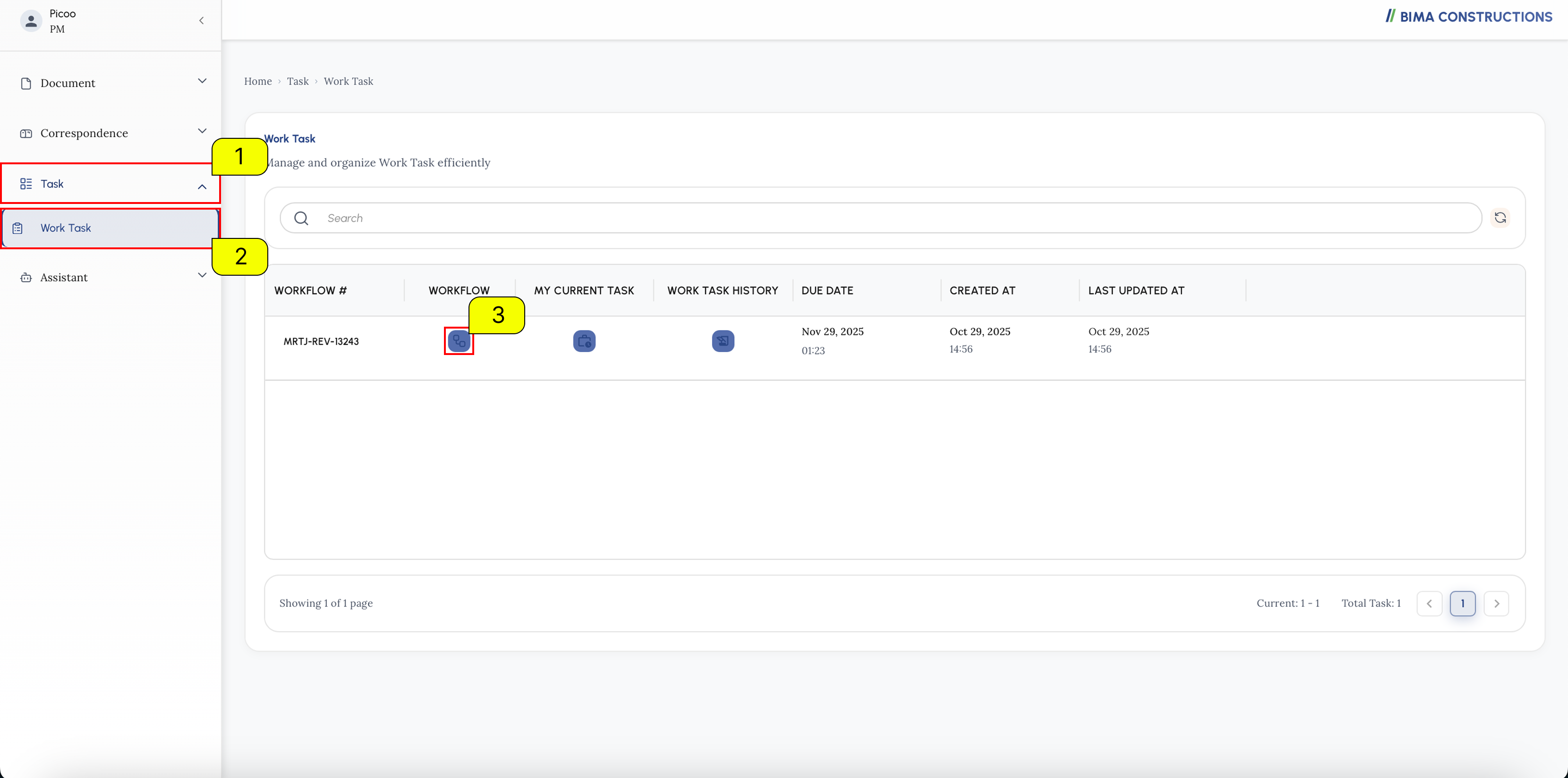The height and width of the screenshot is (778, 1568).
Task: Click Task in the breadcrumb
Action: point(298,81)
